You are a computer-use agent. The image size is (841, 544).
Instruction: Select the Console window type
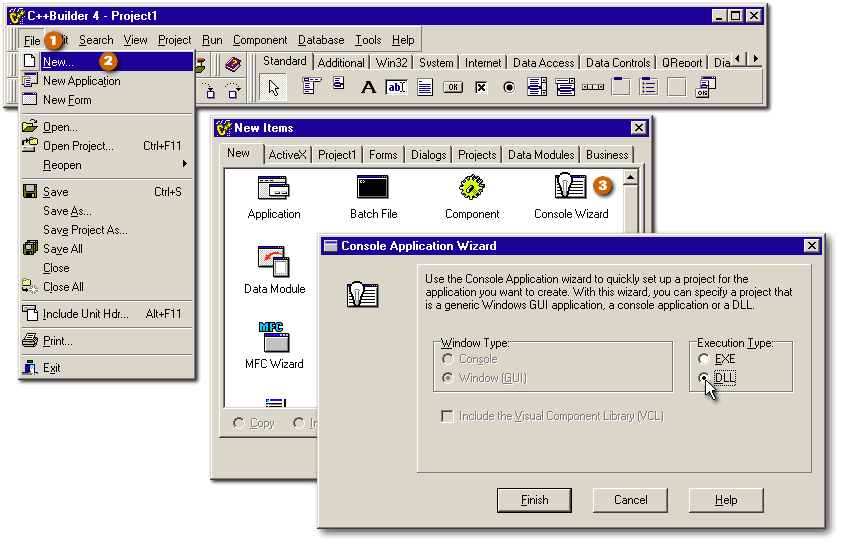470,359
